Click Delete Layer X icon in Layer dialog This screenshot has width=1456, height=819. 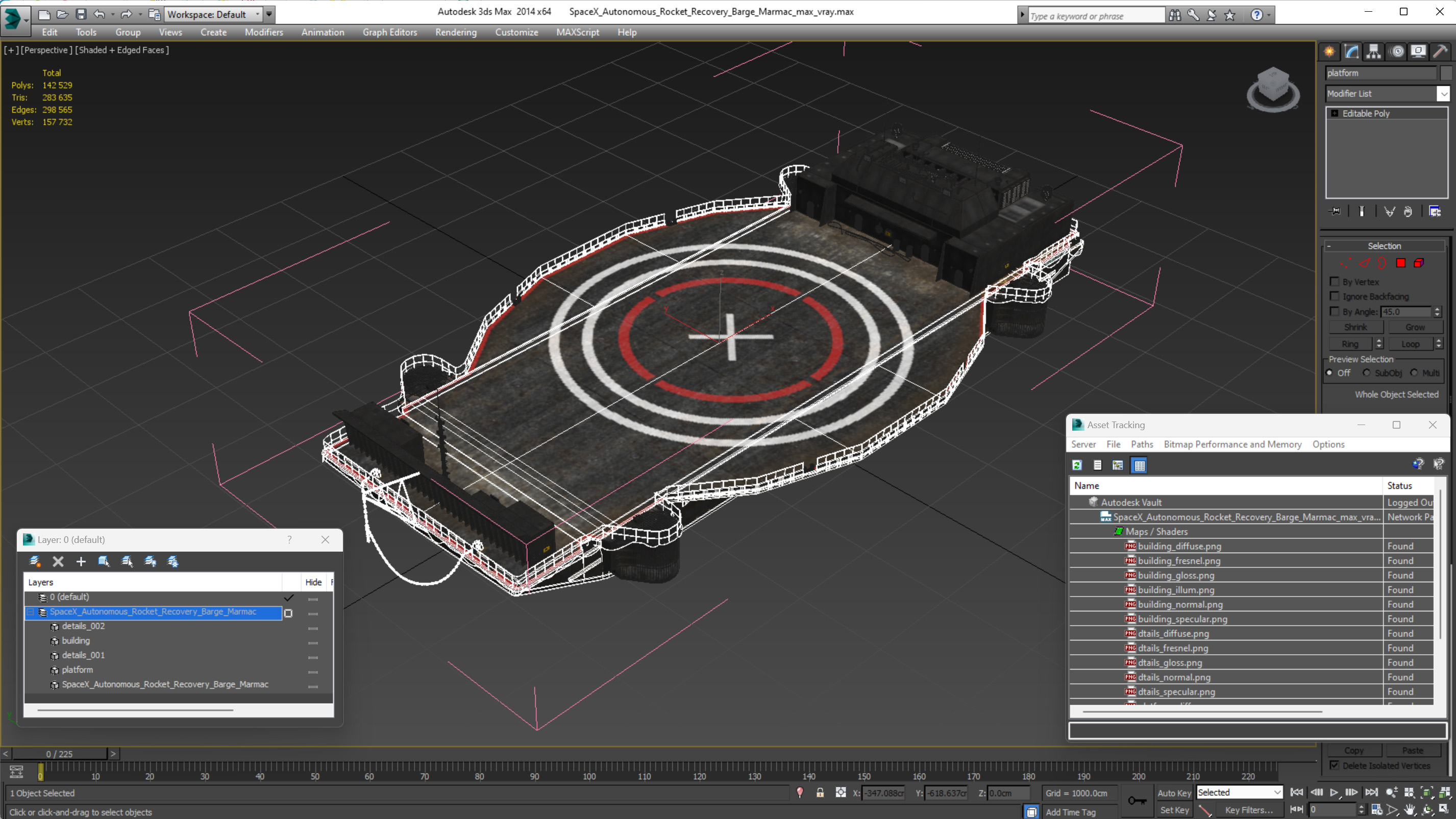[58, 561]
